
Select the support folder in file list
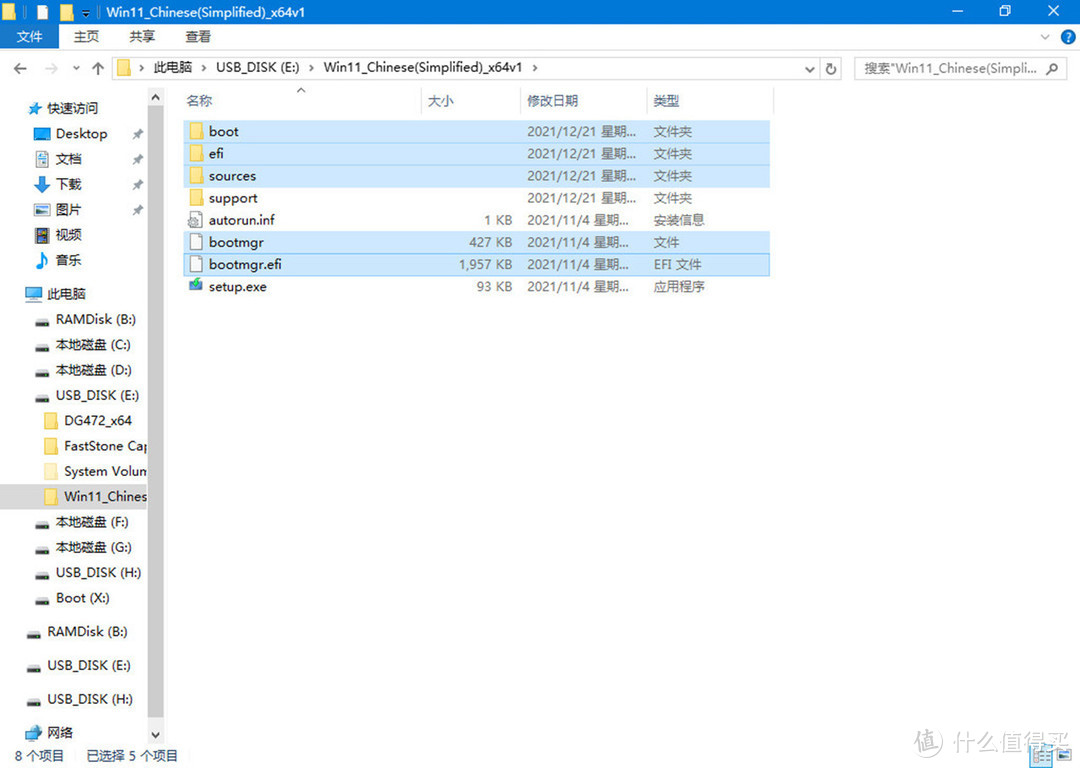point(233,198)
